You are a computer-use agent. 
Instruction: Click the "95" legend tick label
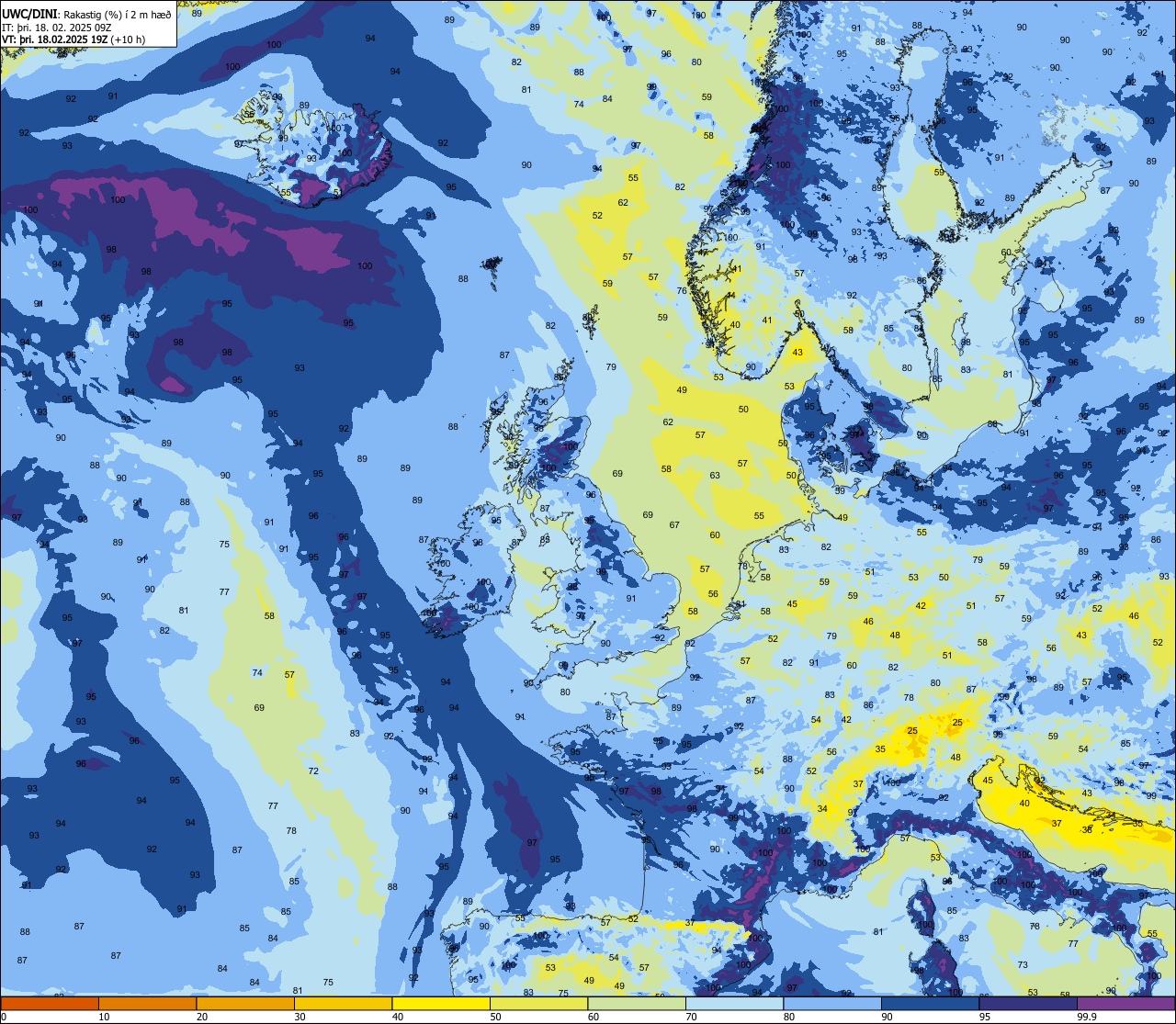tap(985, 1017)
